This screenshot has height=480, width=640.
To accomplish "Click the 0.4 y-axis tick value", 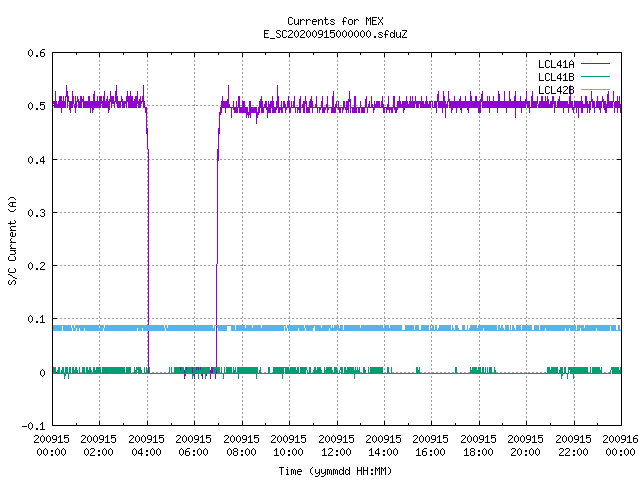I will [36, 160].
